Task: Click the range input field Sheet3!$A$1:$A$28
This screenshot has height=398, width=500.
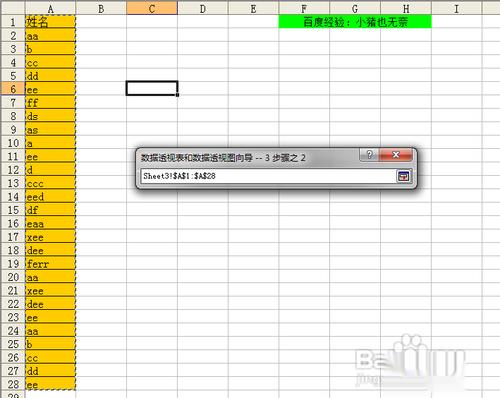Action: tap(268, 176)
